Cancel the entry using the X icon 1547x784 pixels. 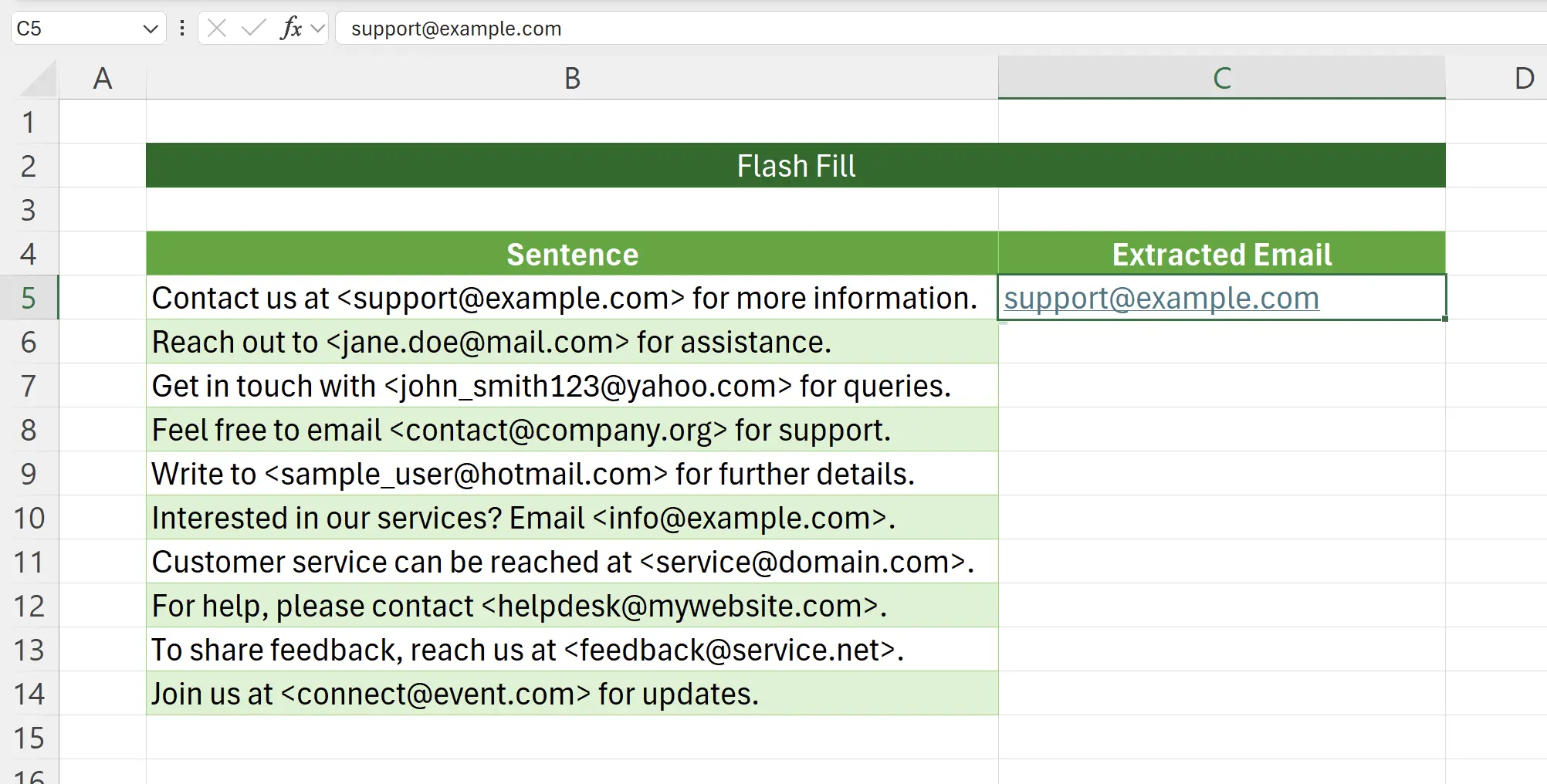[217, 29]
